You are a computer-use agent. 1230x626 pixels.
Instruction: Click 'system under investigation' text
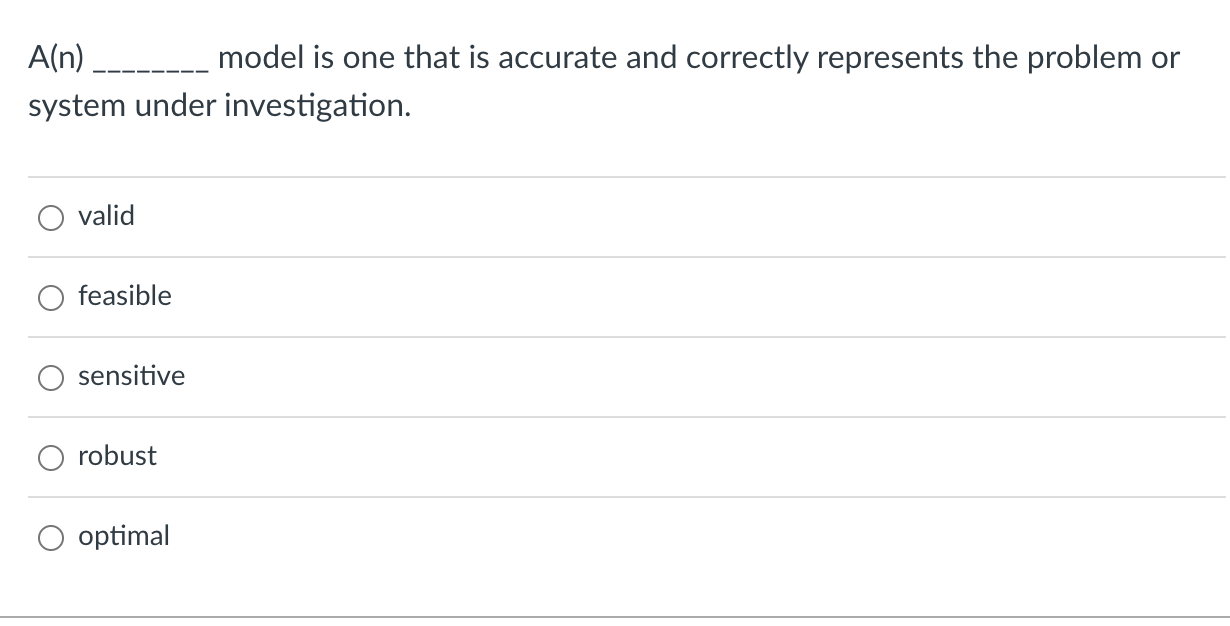pyautogui.click(x=219, y=106)
